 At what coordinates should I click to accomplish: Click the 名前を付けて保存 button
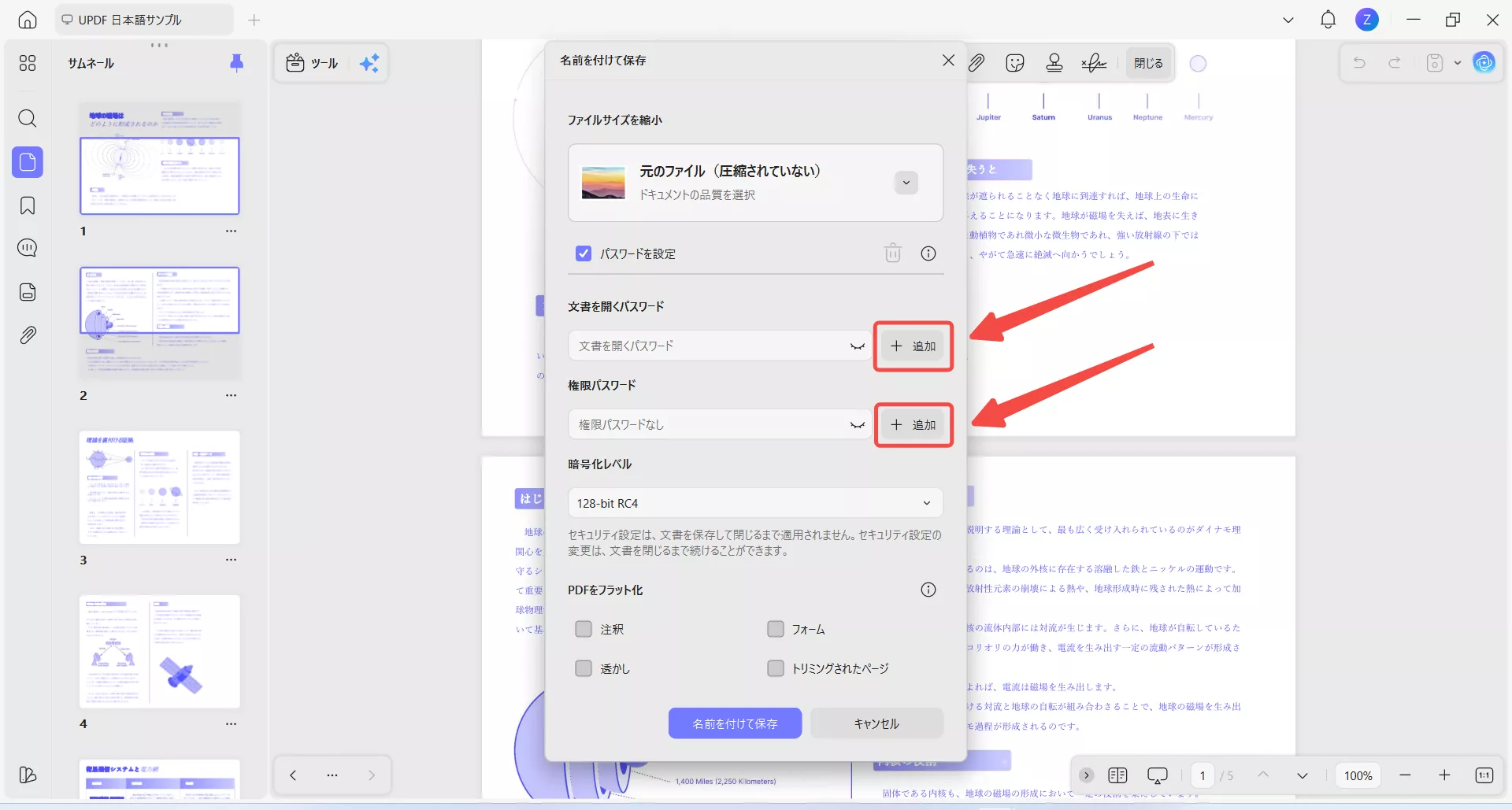[x=735, y=723]
